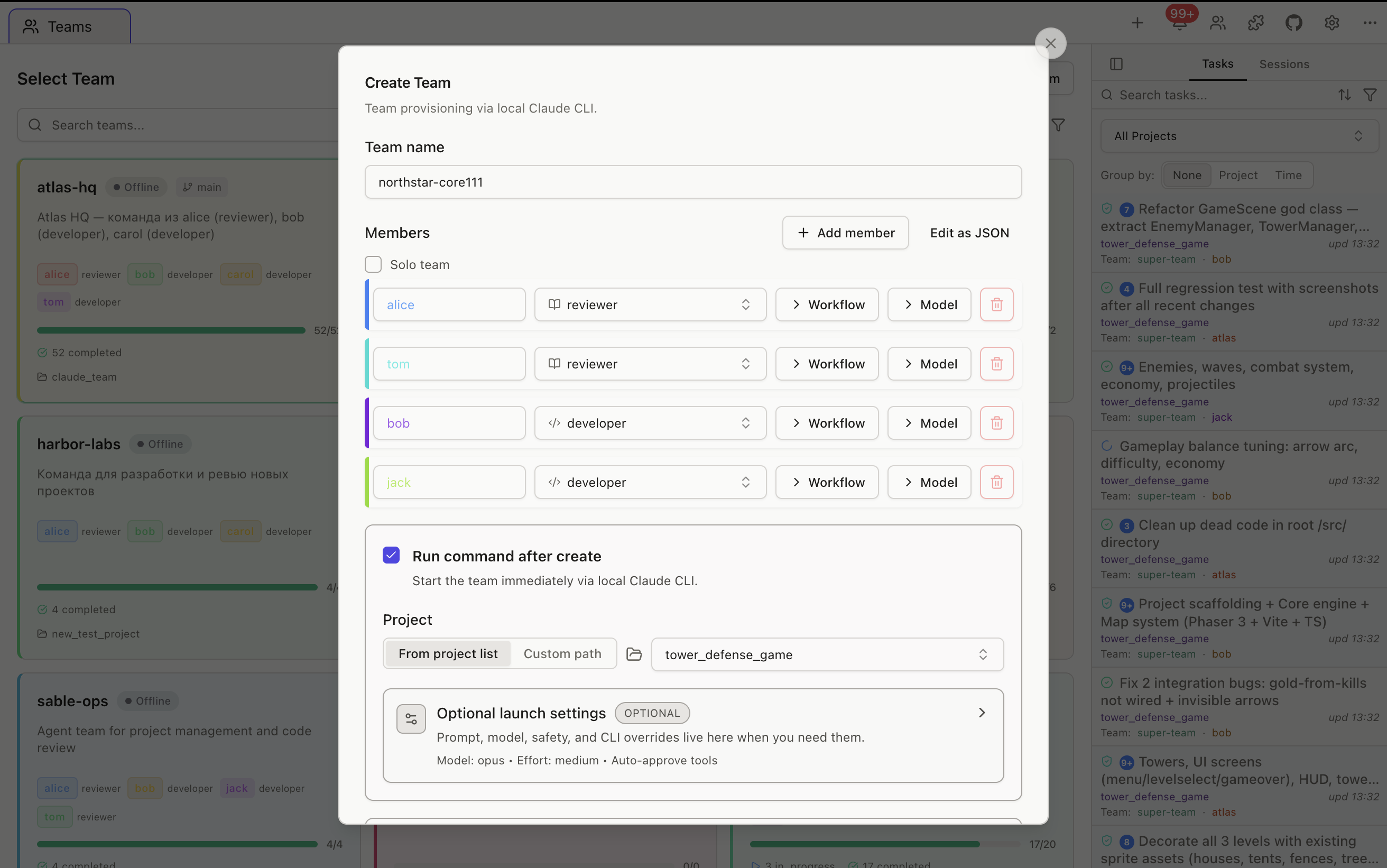The width and height of the screenshot is (1387, 868).
Task: Click the folder icon next to project picker
Action: point(634,654)
